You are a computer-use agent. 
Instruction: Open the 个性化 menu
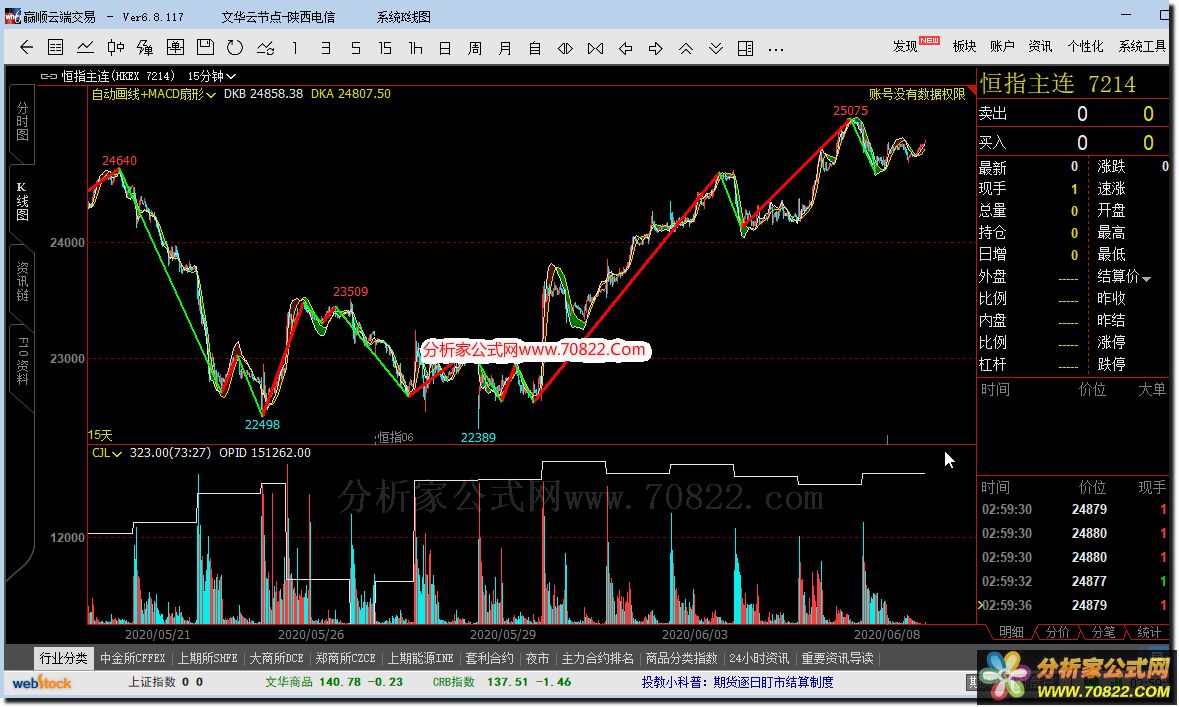(1085, 47)
